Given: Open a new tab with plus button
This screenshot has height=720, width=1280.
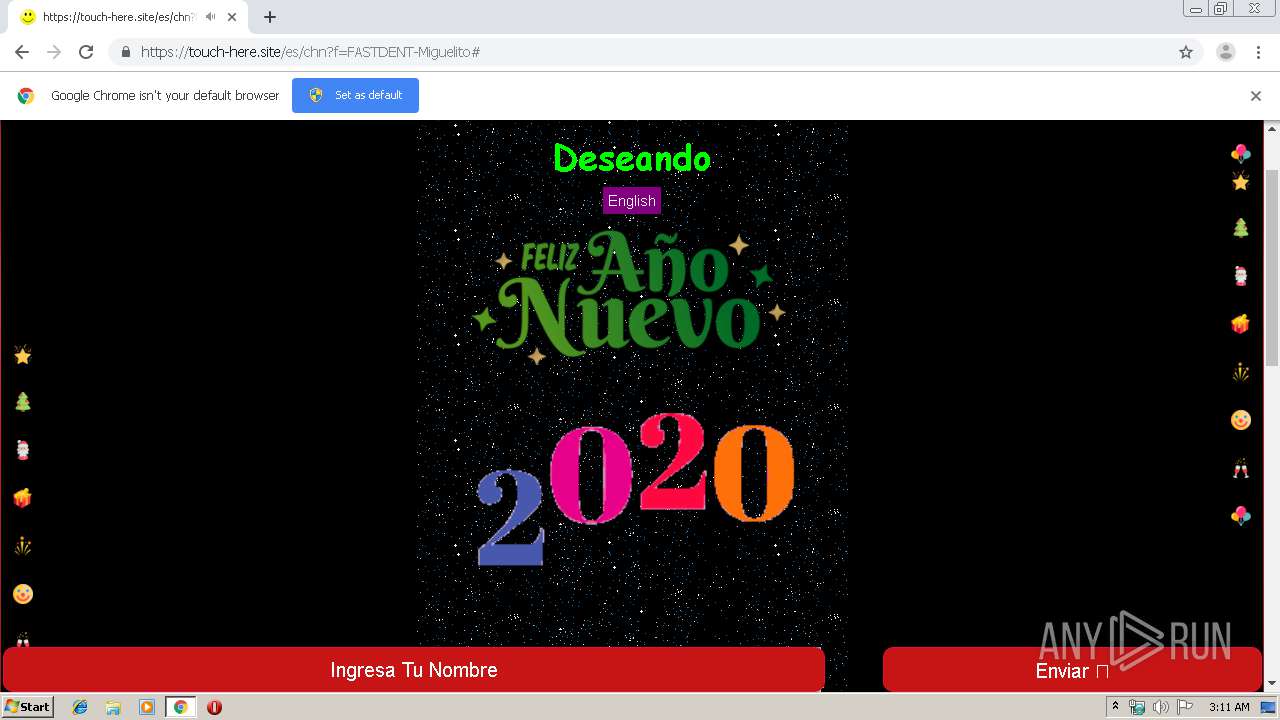Looking at the screenshot, I should (x=270, y=17).
